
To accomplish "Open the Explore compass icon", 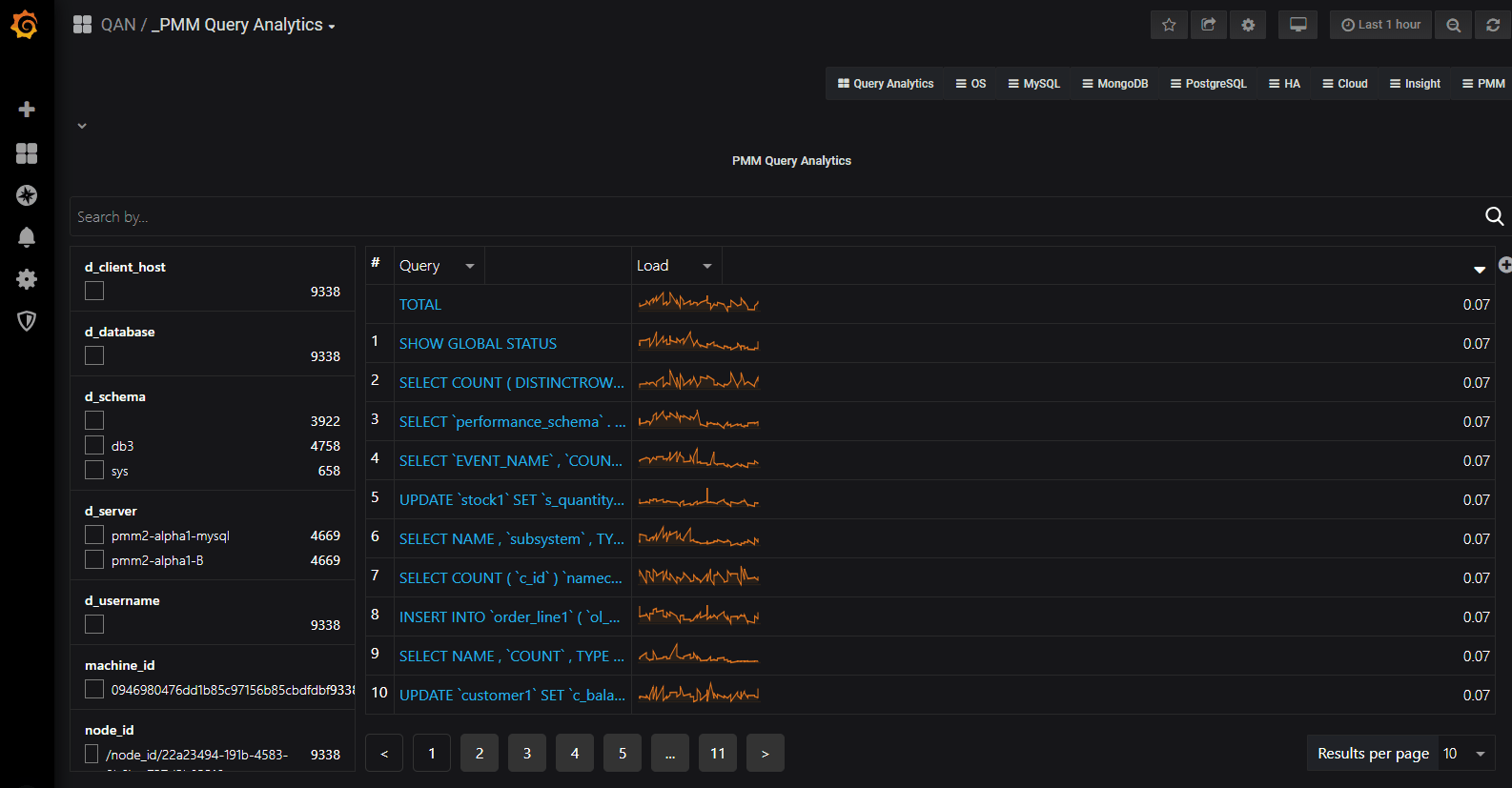I will (x=27, y=195).
